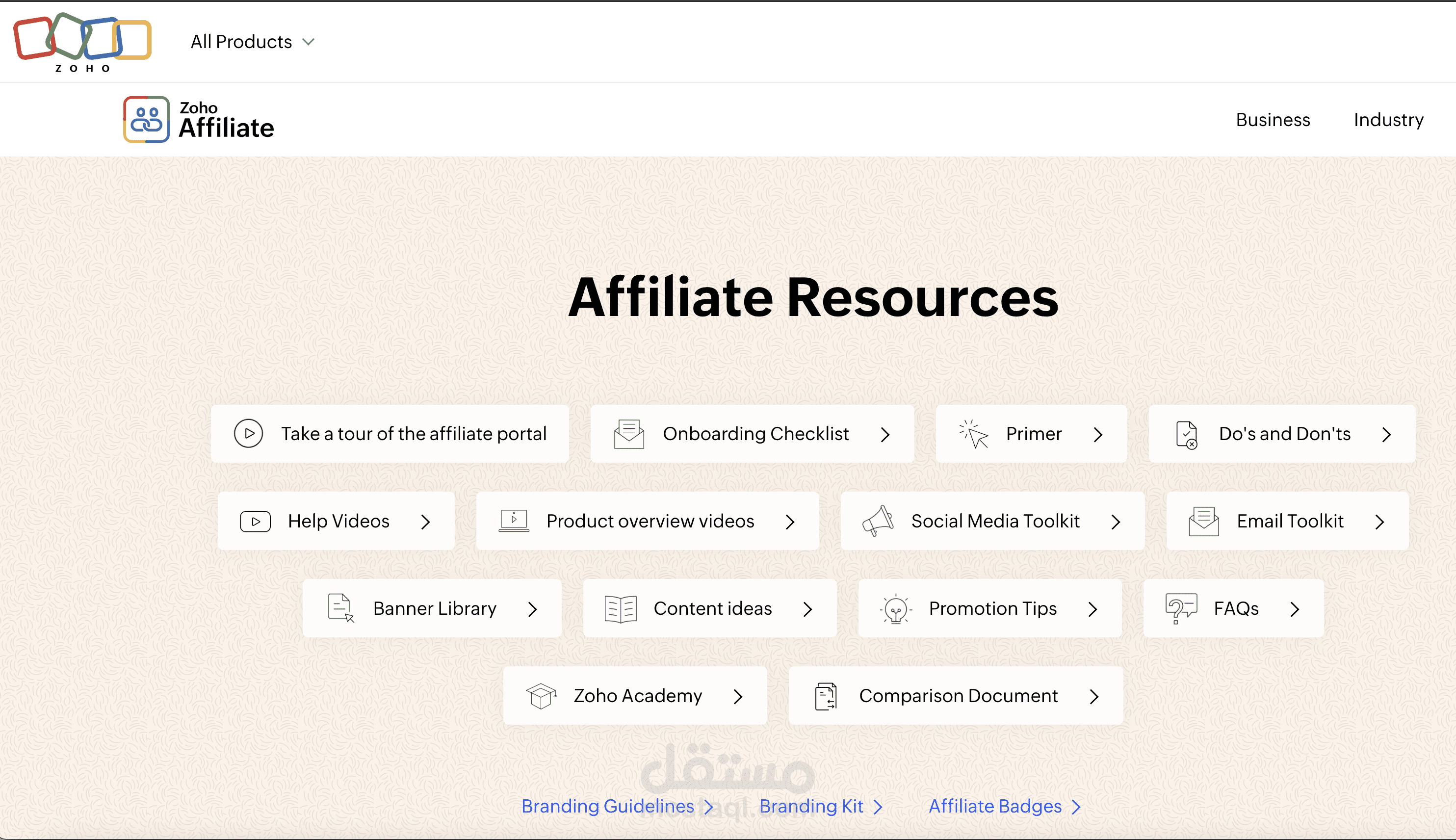This screenshot has width=1456, height=840.
Task: Click the Content ideas open book icon
Action: click(x=621, y=608)
